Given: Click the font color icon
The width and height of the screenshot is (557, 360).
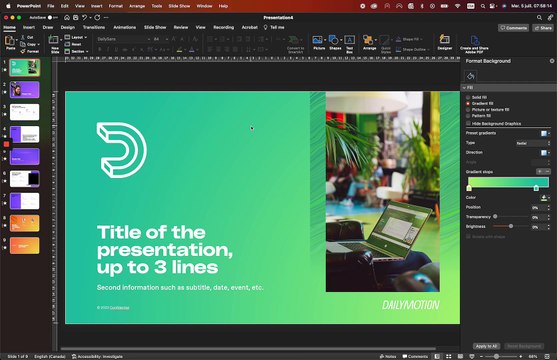Looking at the screenshot, I should click(192, 49).
